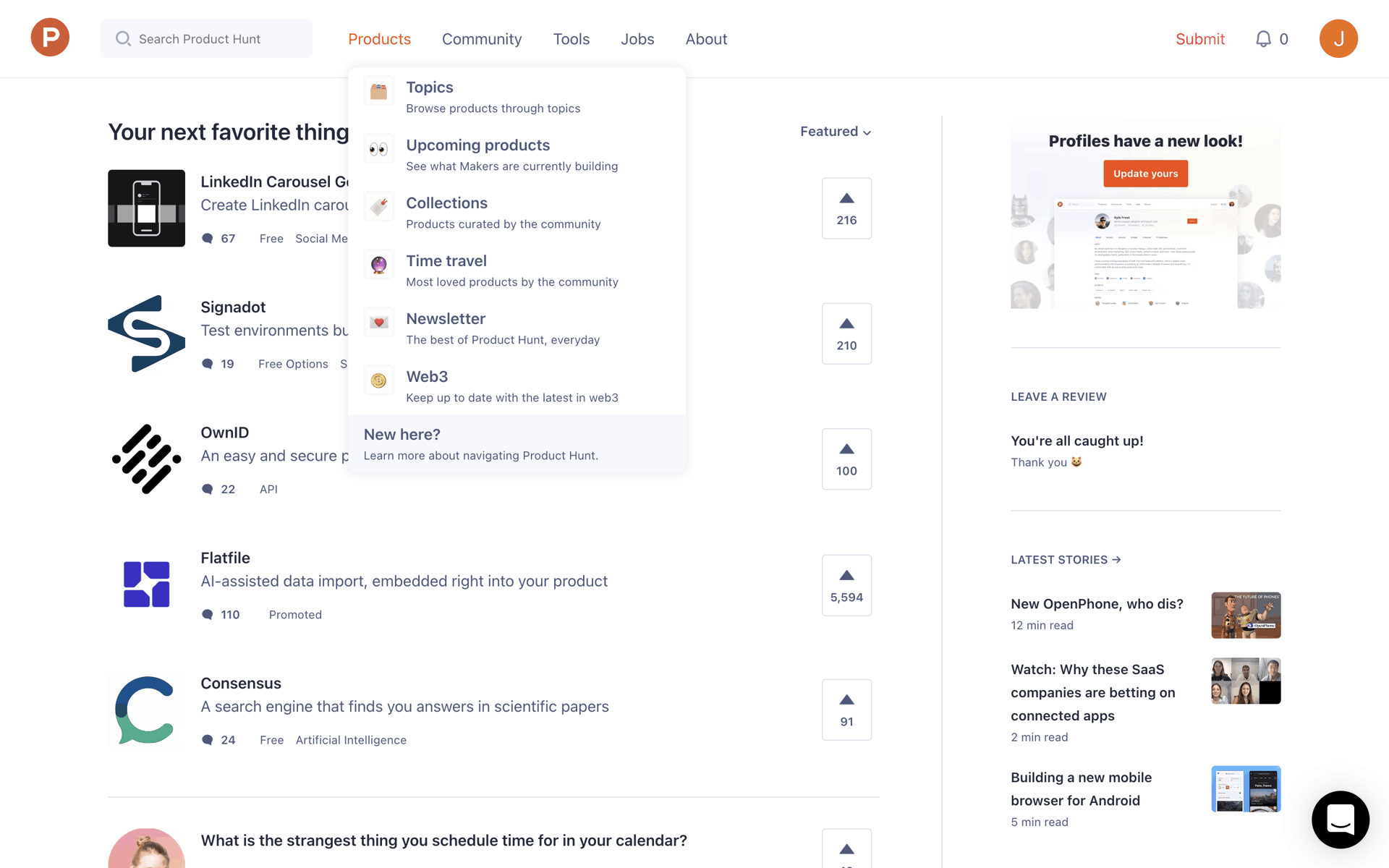The image size is (1389, 868).
Task: Open the Flatfile product title
Action: [225, 558]
